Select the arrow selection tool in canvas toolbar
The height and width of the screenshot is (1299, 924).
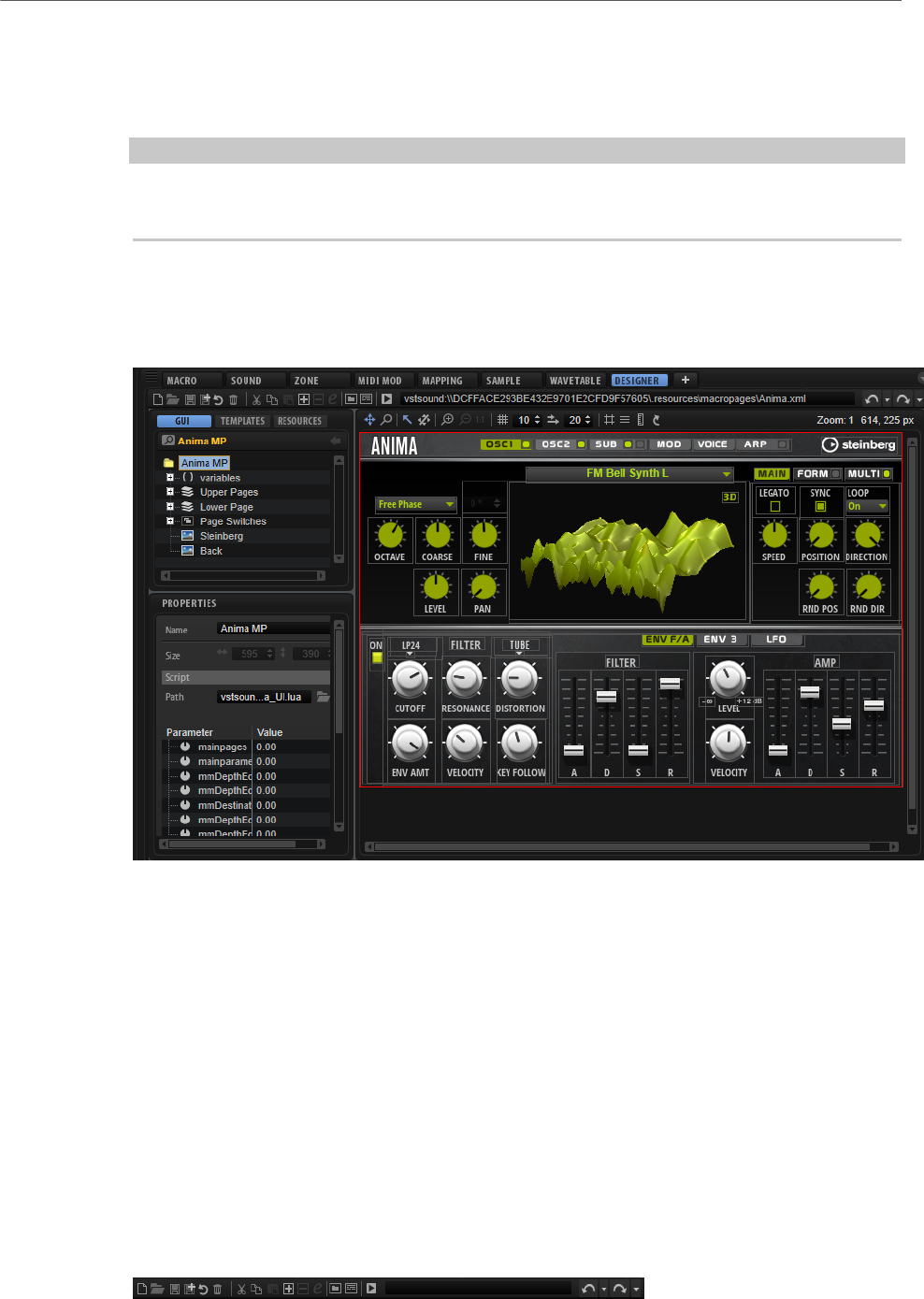[407, 420]
